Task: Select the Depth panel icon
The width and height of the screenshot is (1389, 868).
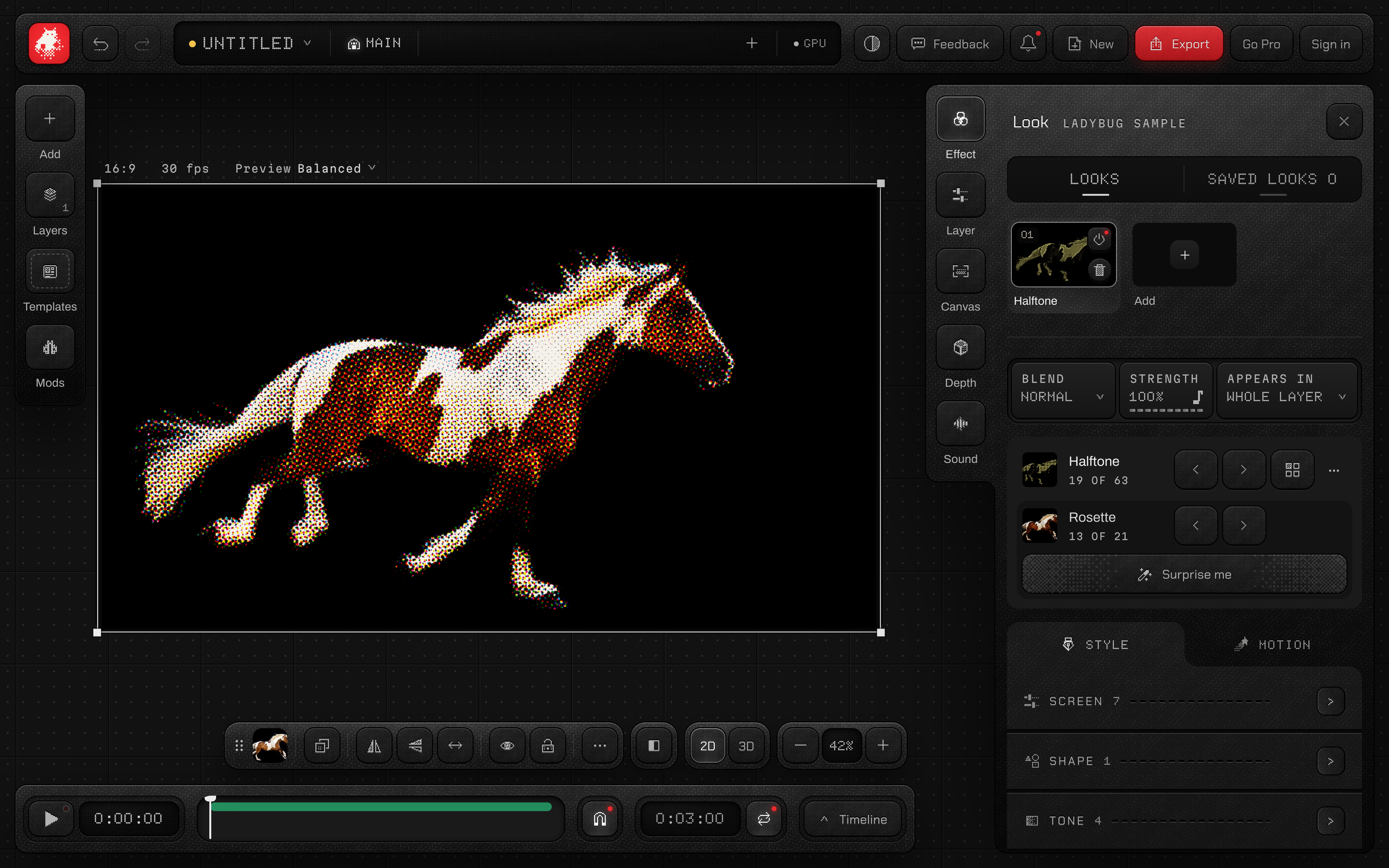Action: click(960, 348)
